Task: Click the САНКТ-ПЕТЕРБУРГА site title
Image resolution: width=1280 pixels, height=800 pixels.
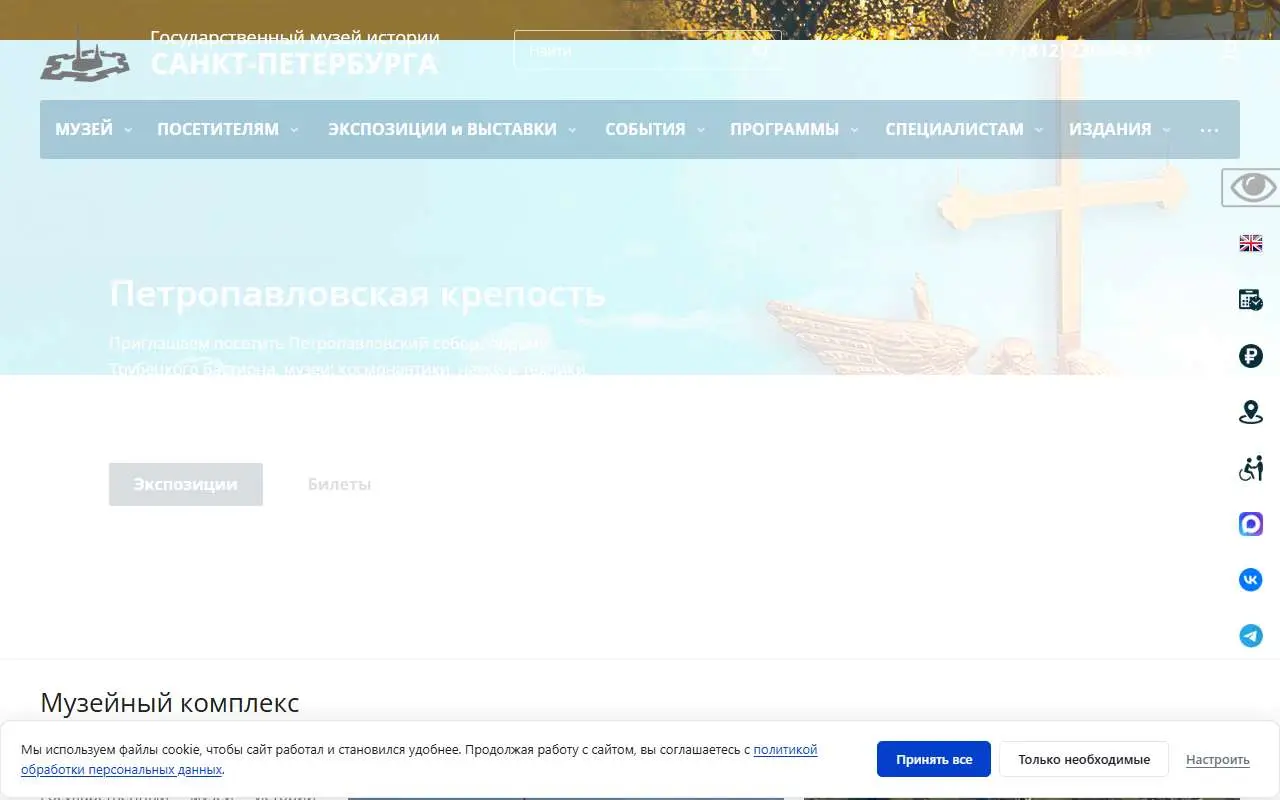Action: click(294, 64)
